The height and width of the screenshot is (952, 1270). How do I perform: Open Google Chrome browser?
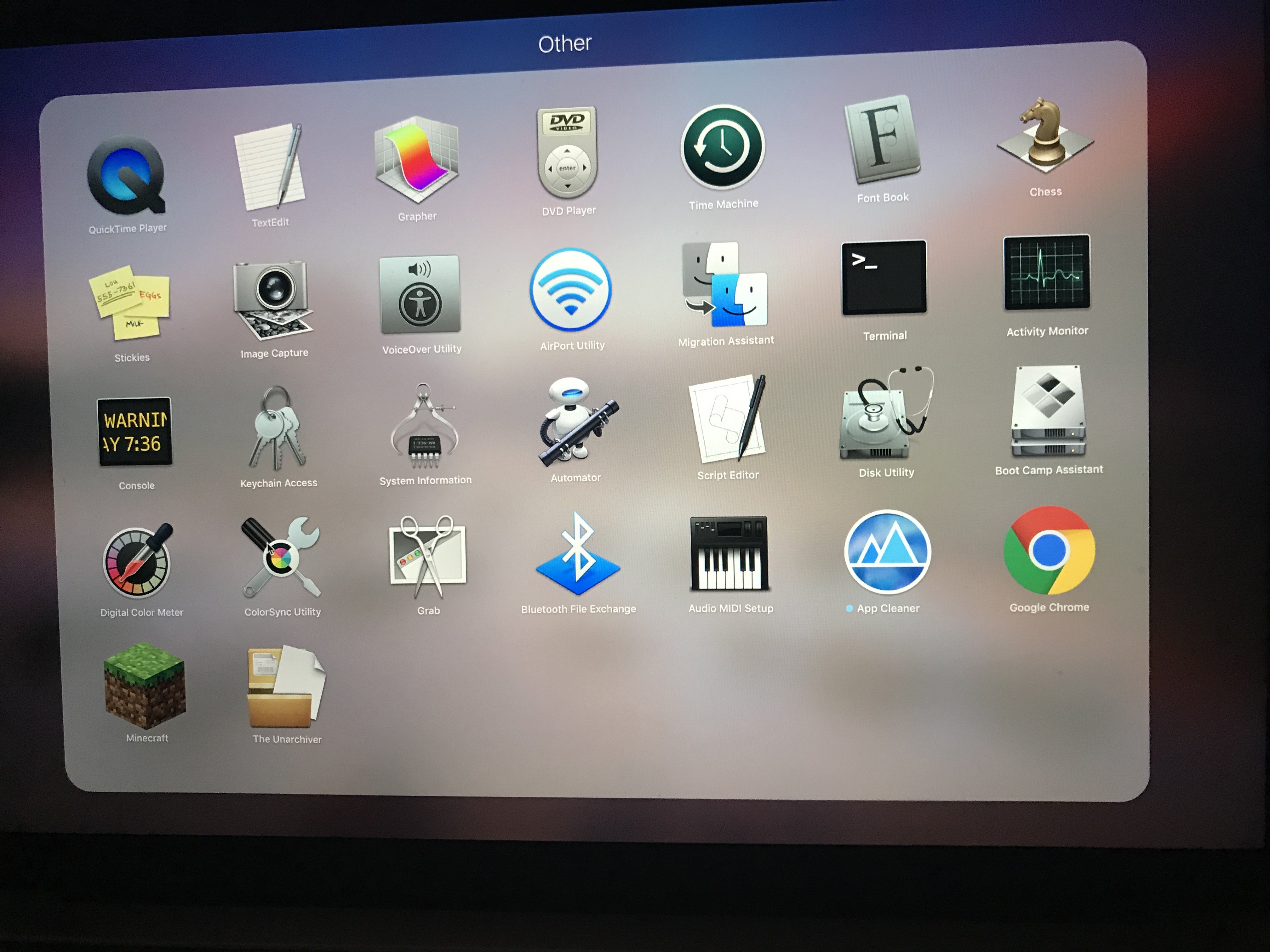1048,550
